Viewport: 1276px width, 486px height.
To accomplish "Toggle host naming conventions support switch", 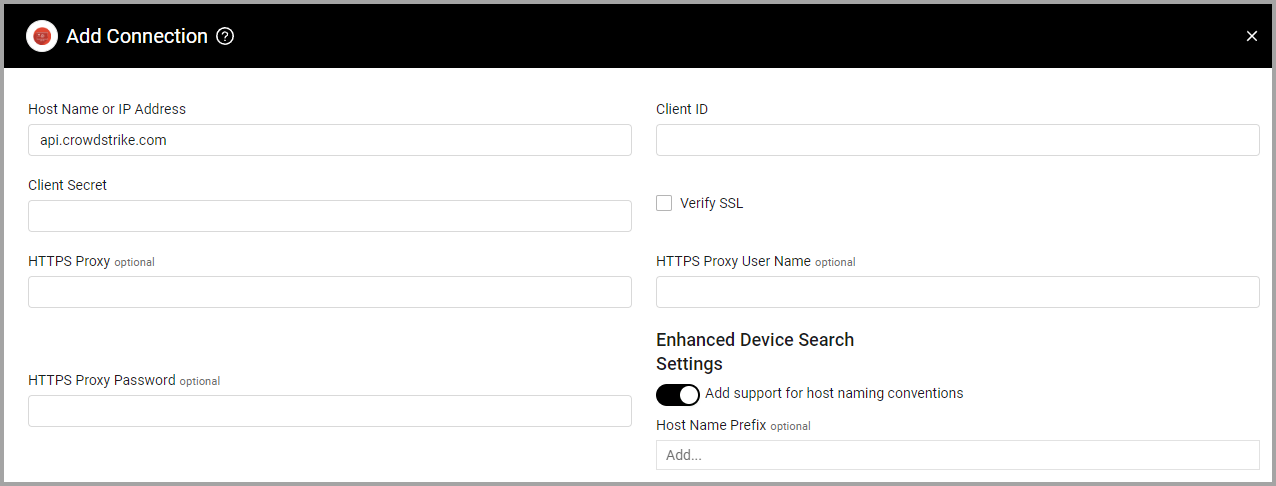I will pyautogui.click(x=678, y=394).
